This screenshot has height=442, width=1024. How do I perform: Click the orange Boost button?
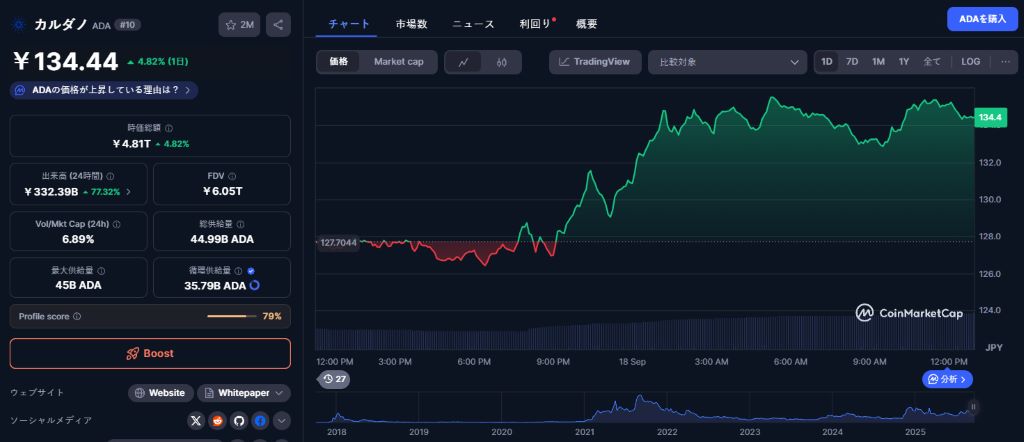click(150, 353)
